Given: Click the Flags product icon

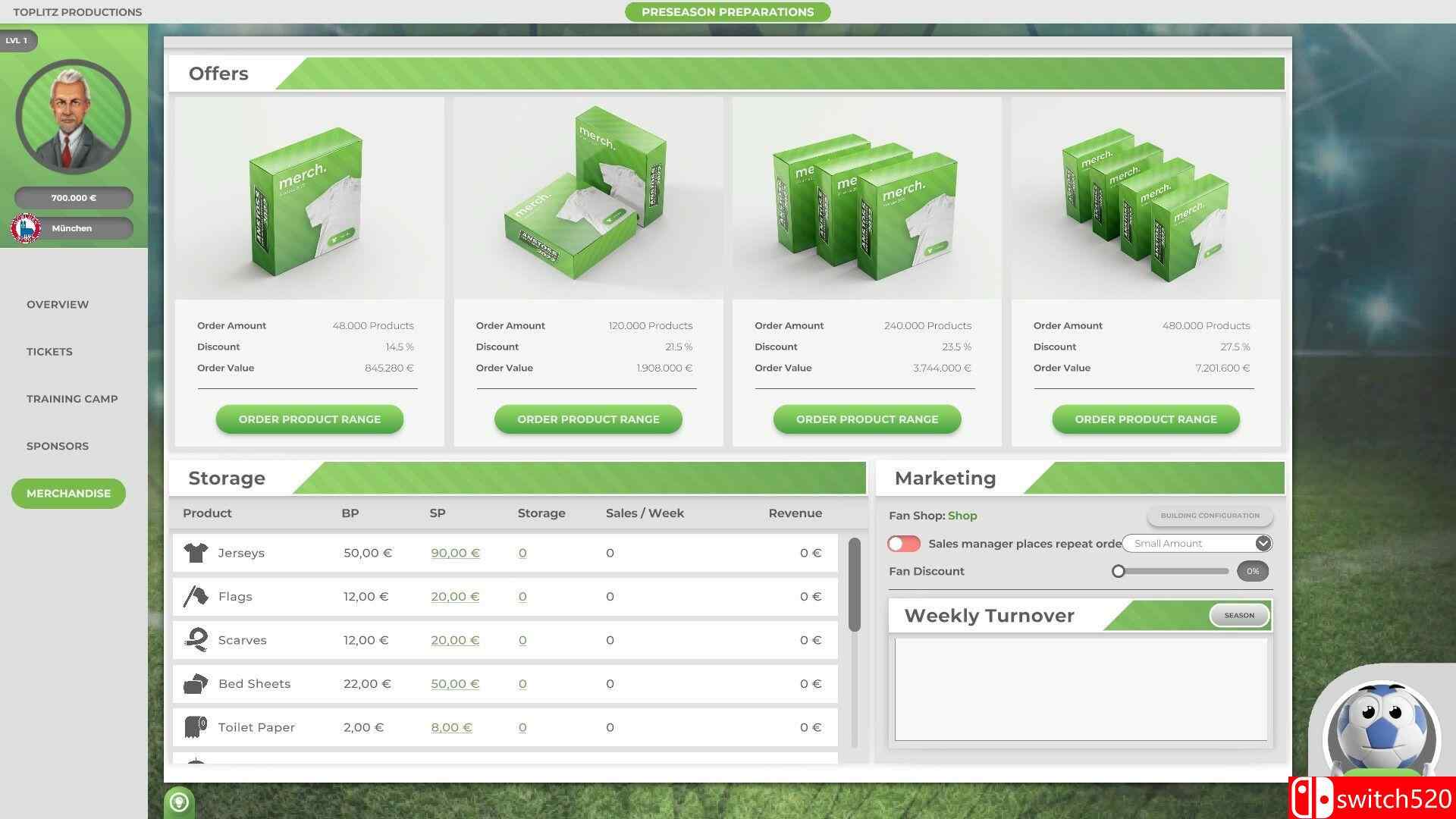Looking at the screenshot, I should point(196,597).
